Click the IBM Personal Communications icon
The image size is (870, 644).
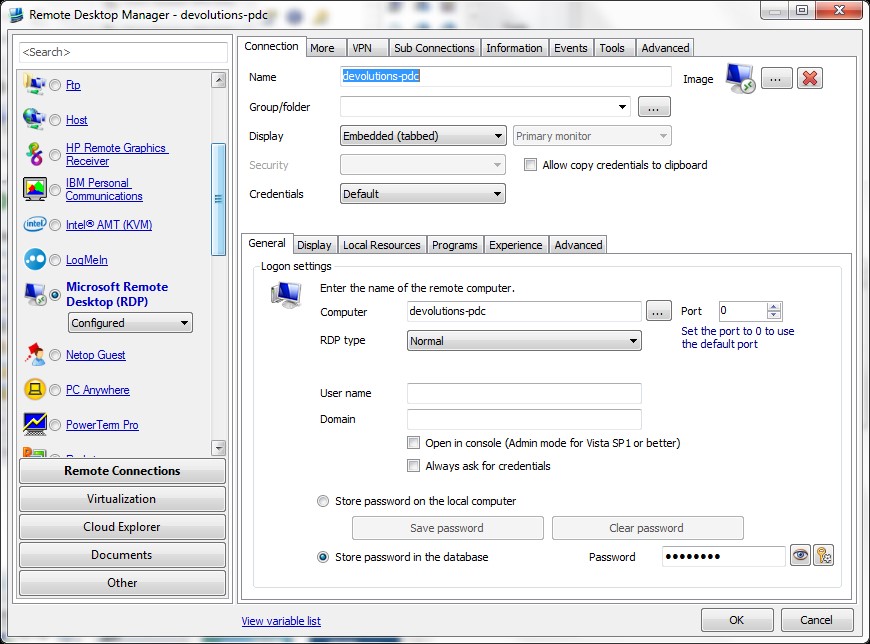(35, 189)
